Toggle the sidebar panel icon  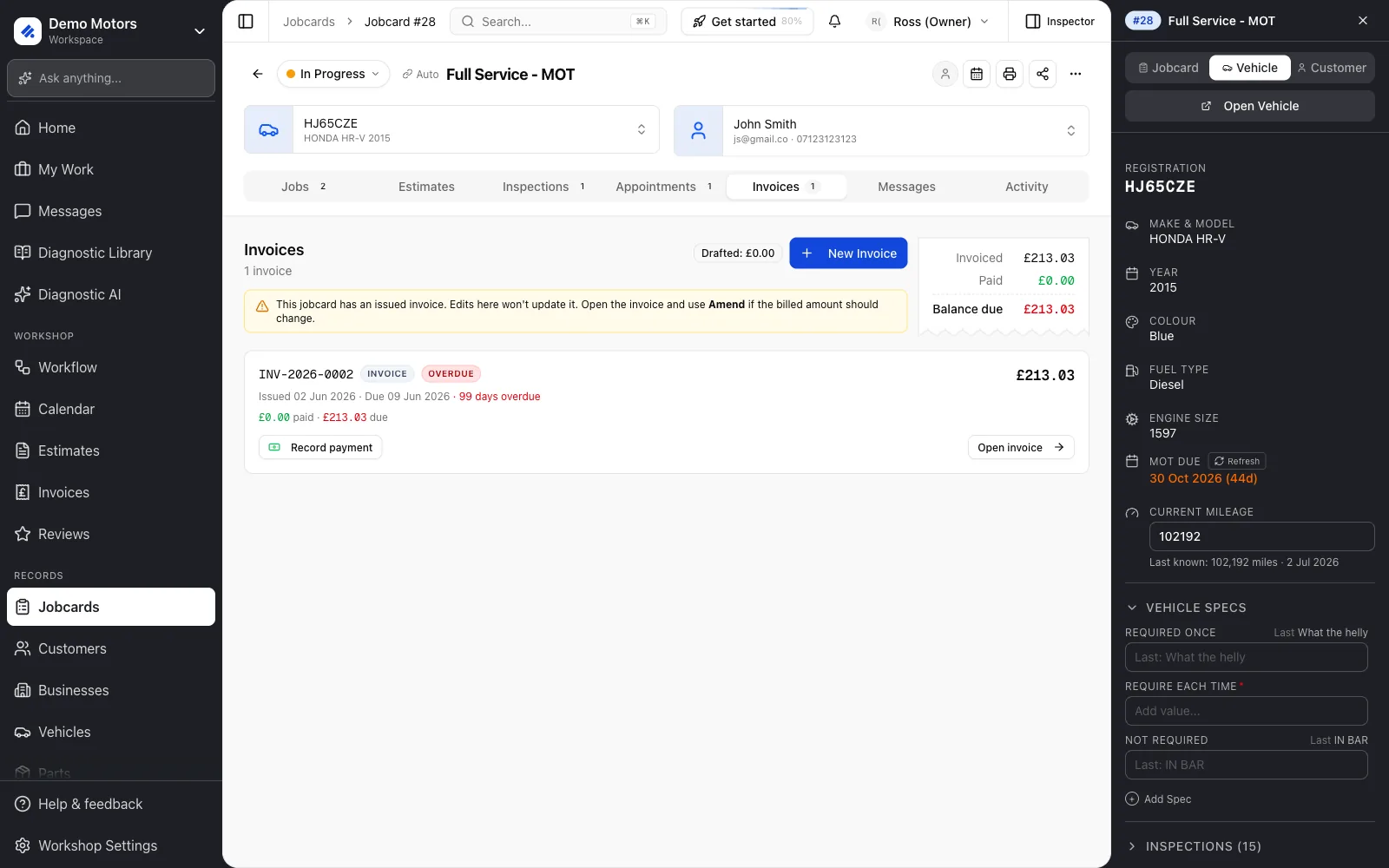tap(246, 22)
